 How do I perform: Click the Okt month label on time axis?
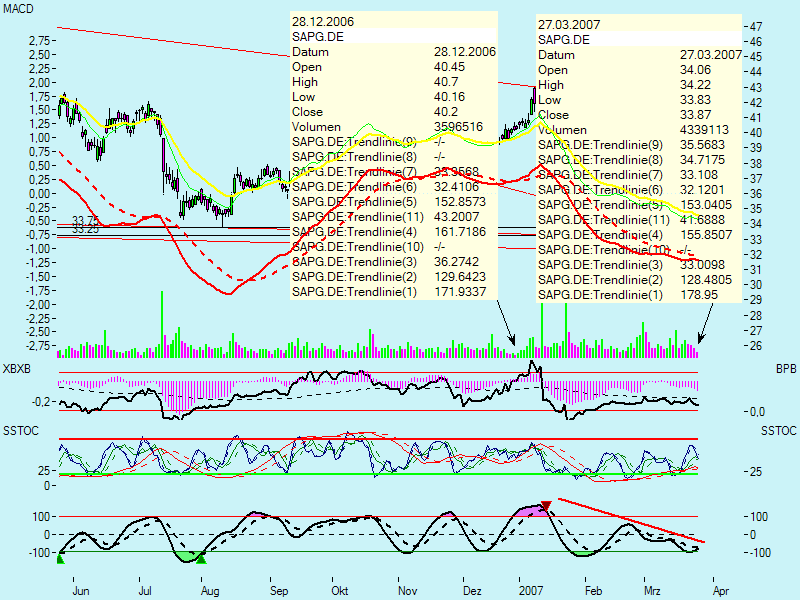[x=341, y=591]
